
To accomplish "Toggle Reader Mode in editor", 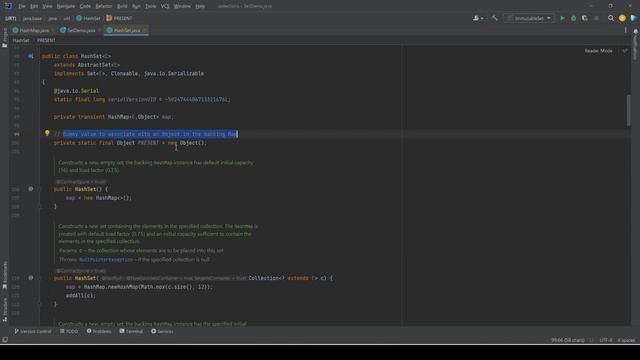I will (598, 51).
